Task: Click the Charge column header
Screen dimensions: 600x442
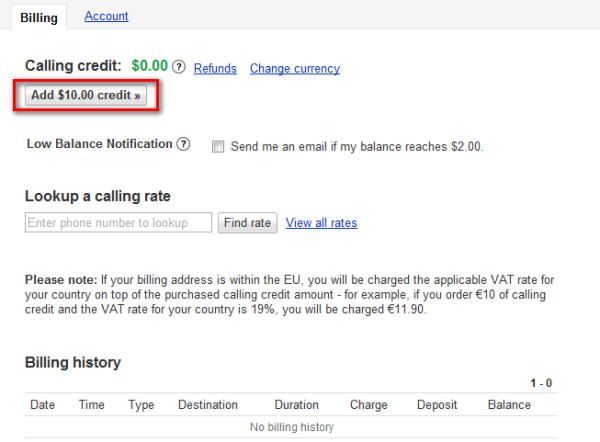Action: (369, 405)
